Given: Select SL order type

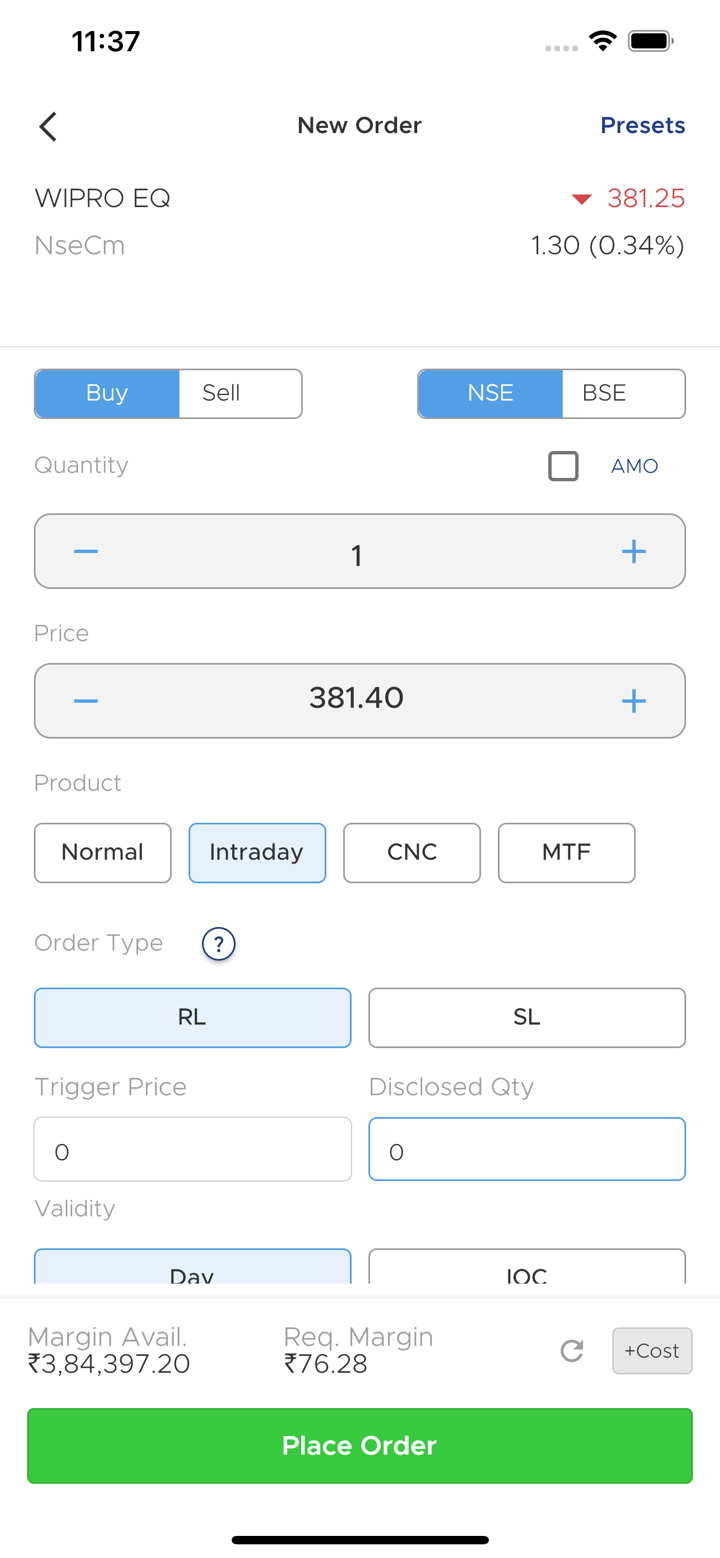Looking at the screenshot, I should [x=527, y=1018].
